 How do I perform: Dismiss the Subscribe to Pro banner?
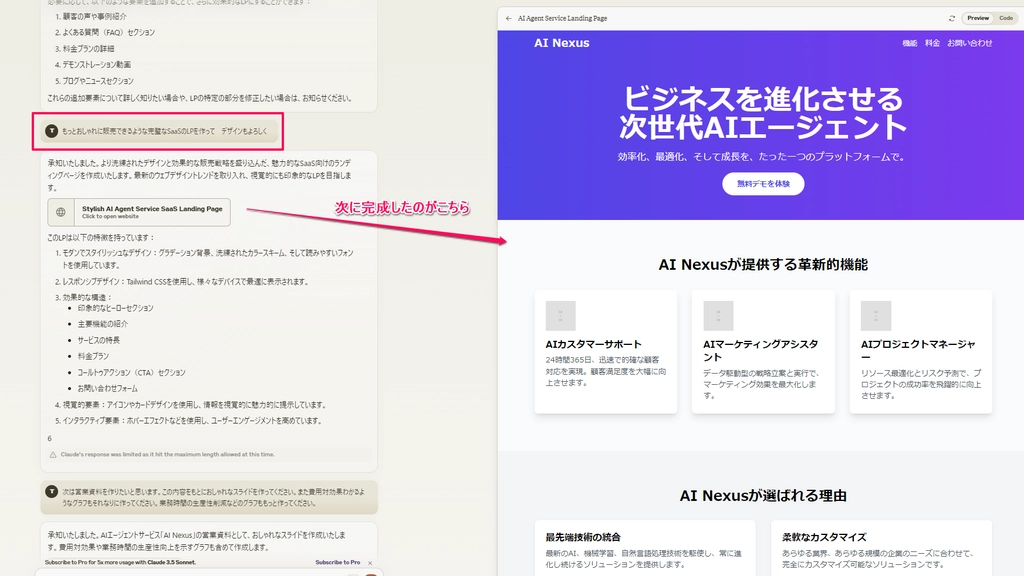[x=370, y=562]
